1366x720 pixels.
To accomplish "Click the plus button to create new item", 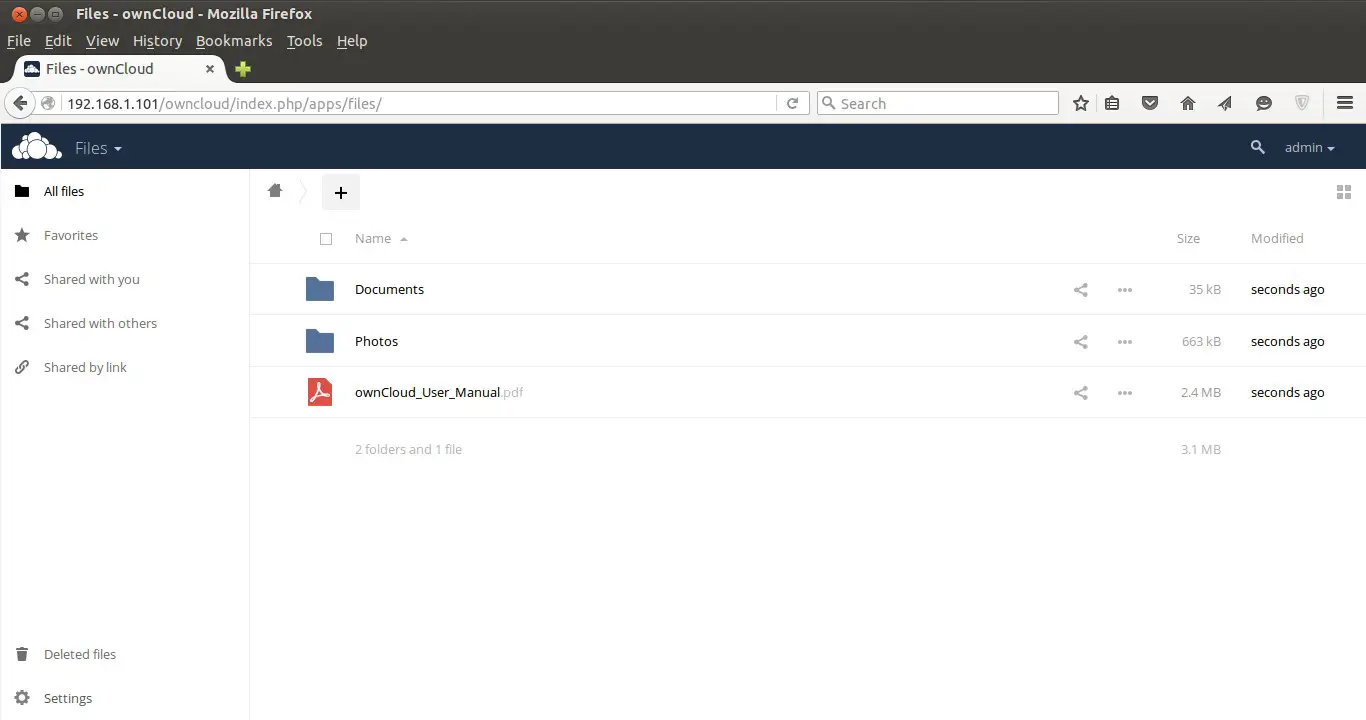I will point(340,193).
